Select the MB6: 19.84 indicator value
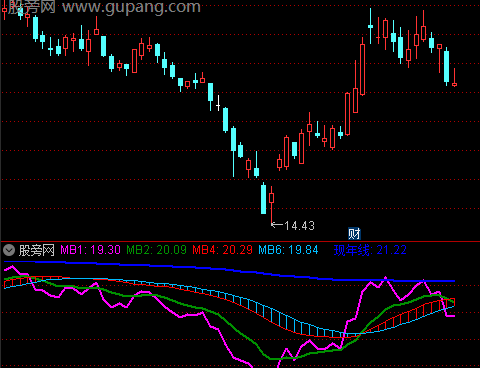 [288, 250]
